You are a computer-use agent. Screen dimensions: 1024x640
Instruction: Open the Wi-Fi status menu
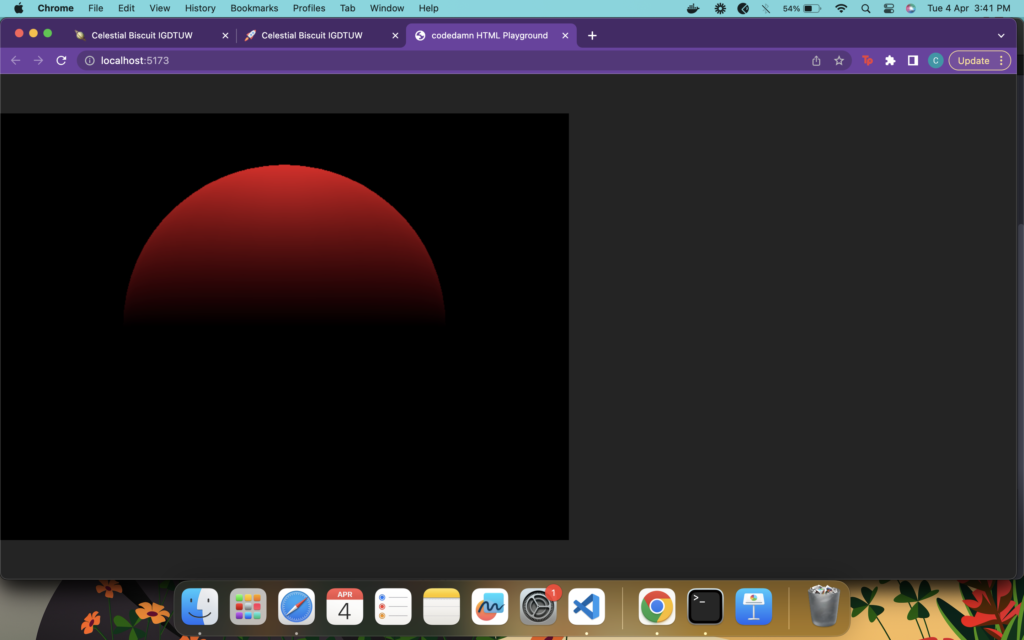click(x=841, y=8)
